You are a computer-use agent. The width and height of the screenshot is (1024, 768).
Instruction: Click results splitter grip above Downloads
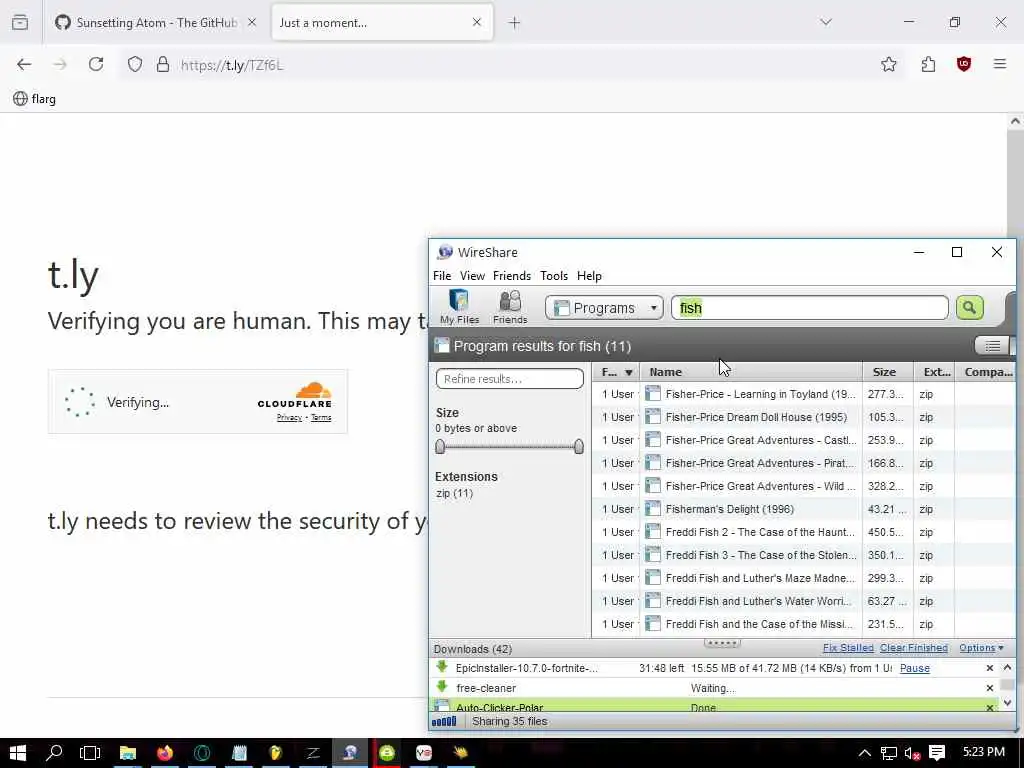722,643
